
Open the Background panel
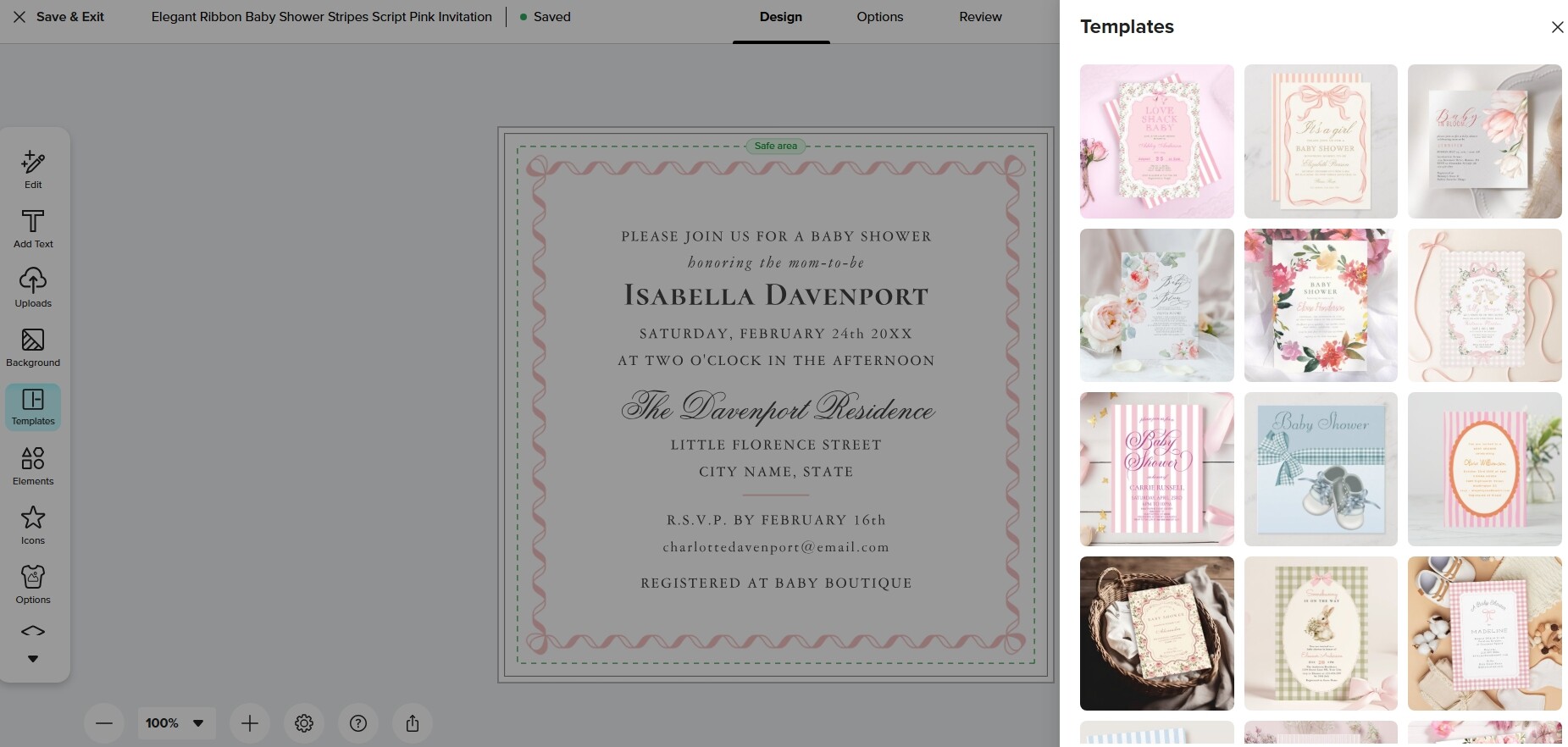point(33,347)
